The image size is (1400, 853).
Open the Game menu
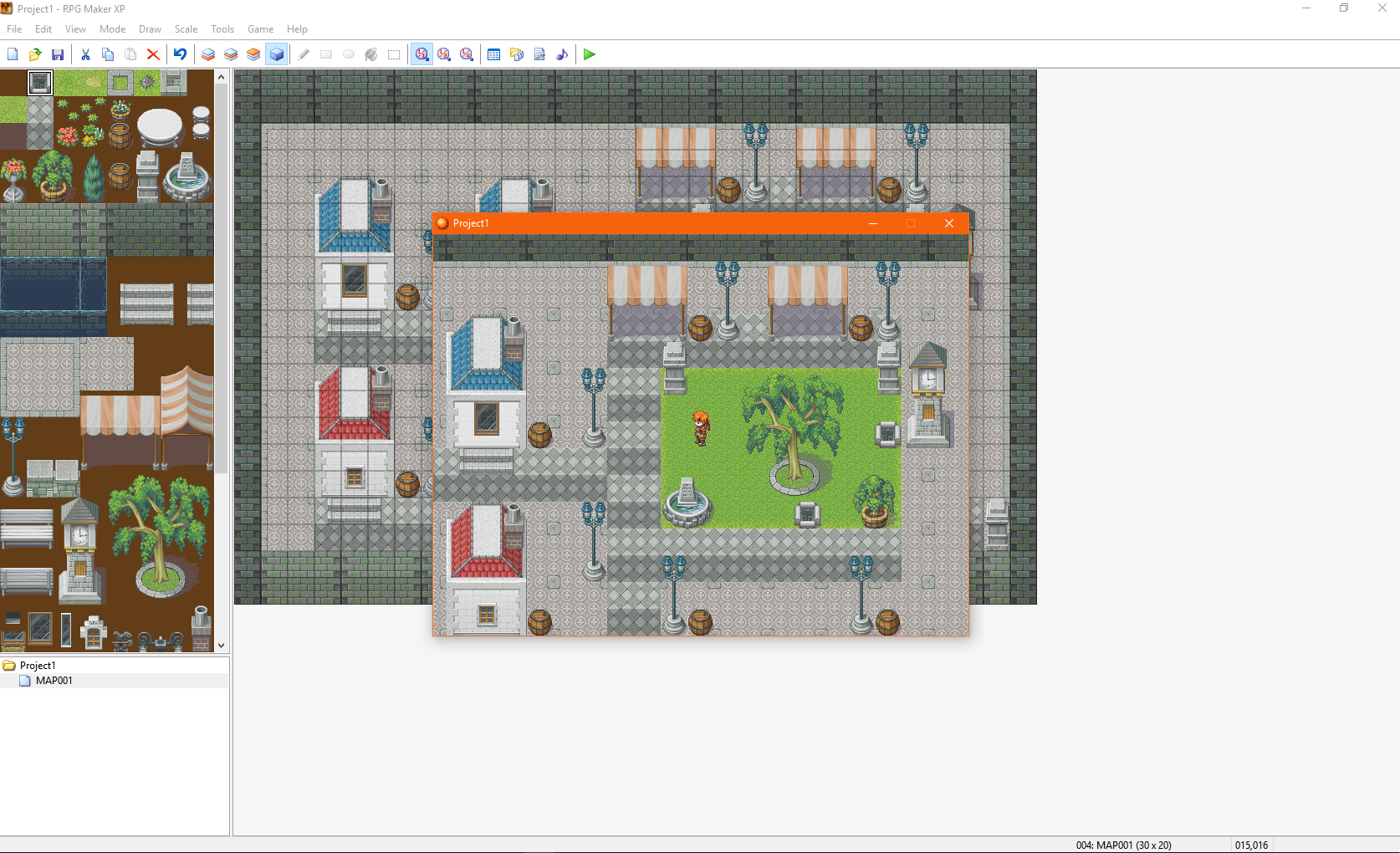coord(260,28)
